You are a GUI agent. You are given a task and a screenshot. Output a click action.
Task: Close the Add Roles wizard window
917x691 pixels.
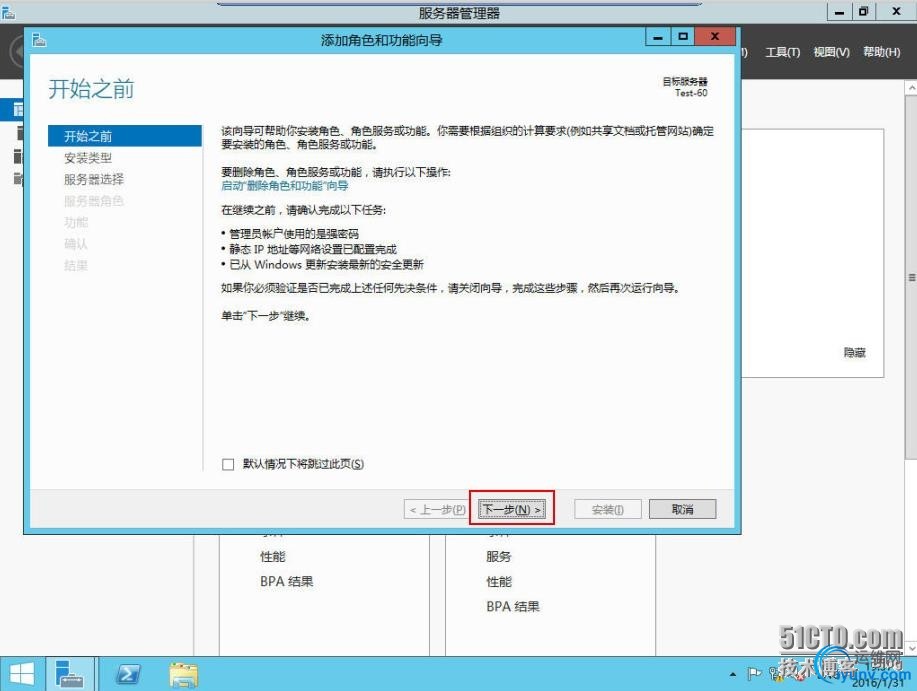click(x=715, y=37)
